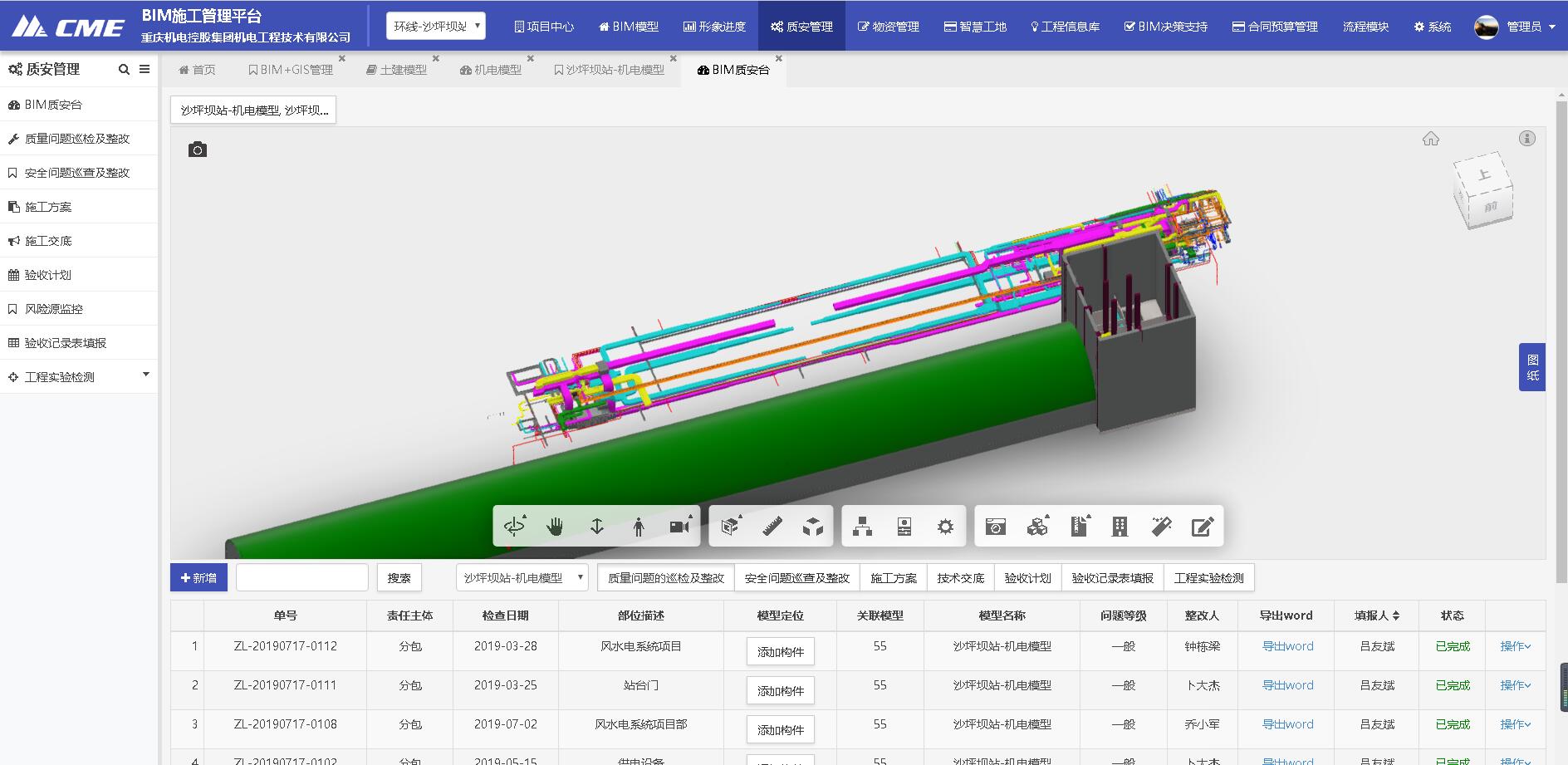Click the camera screenshot icon above the model
Image resolution: width=1568 pixels, height=765 pixels.
click(x=197, y=150)
